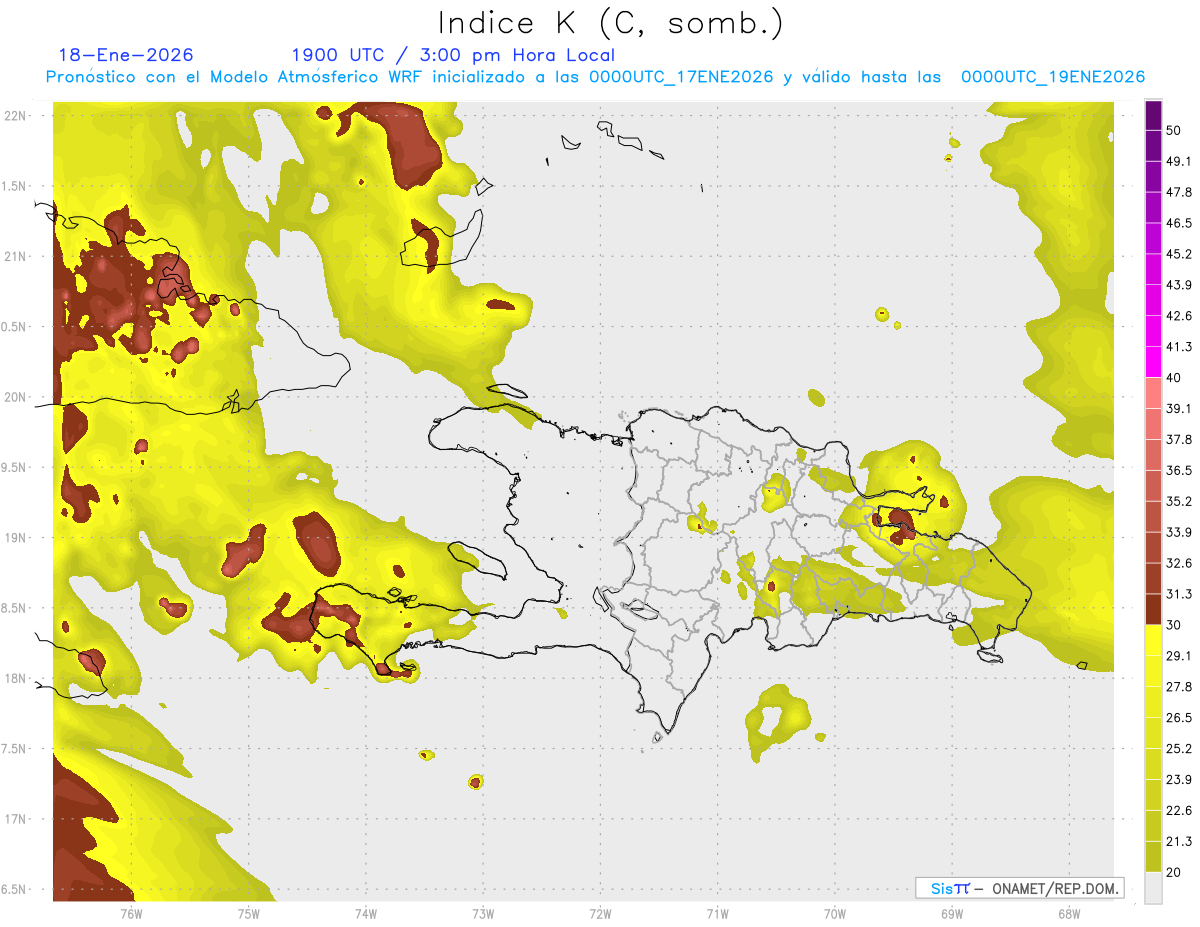Click the '29.1' colorbar label
The image size is (1200, 927).
point(1179,656)
